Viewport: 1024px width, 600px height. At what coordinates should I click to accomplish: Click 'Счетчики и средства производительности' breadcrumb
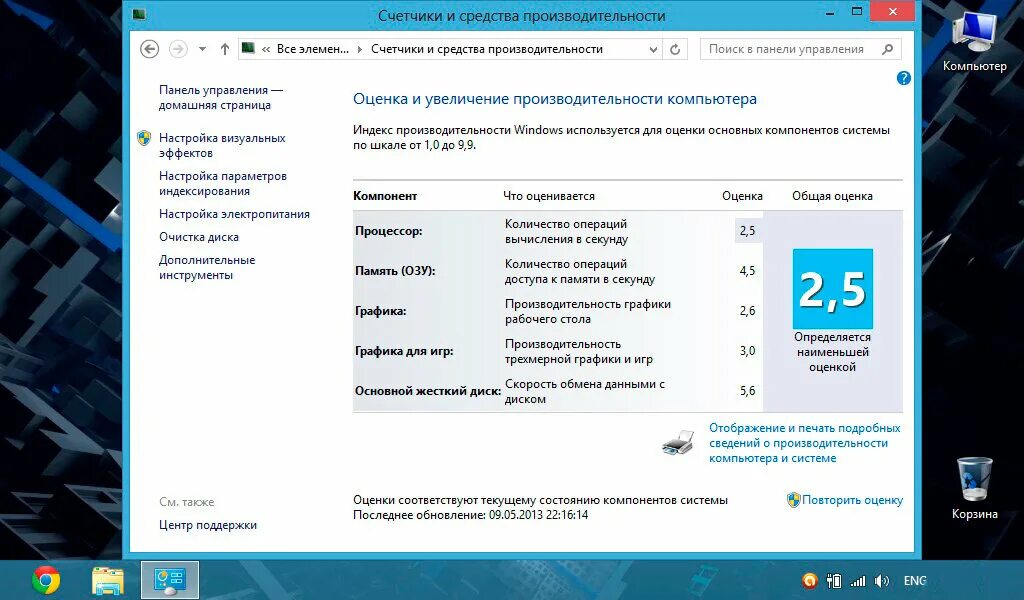[x=487, y=49]
